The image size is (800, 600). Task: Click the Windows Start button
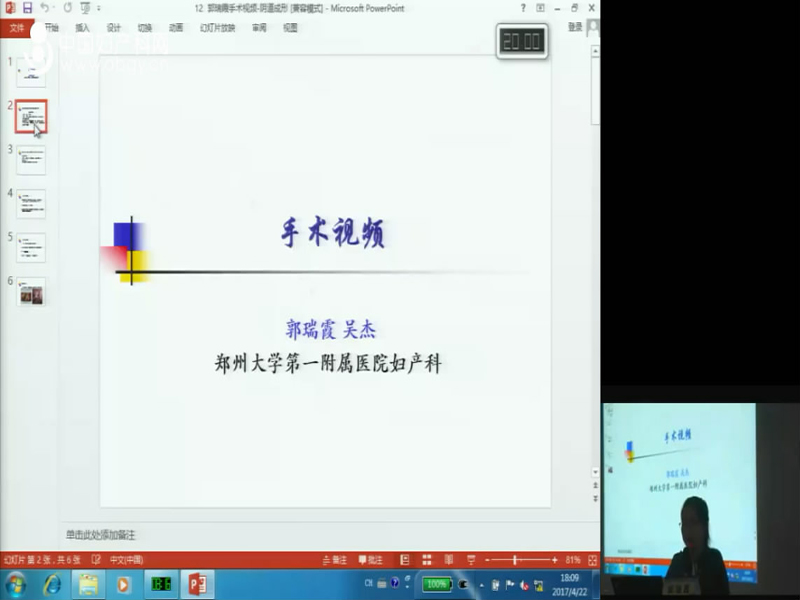[16, 584]
